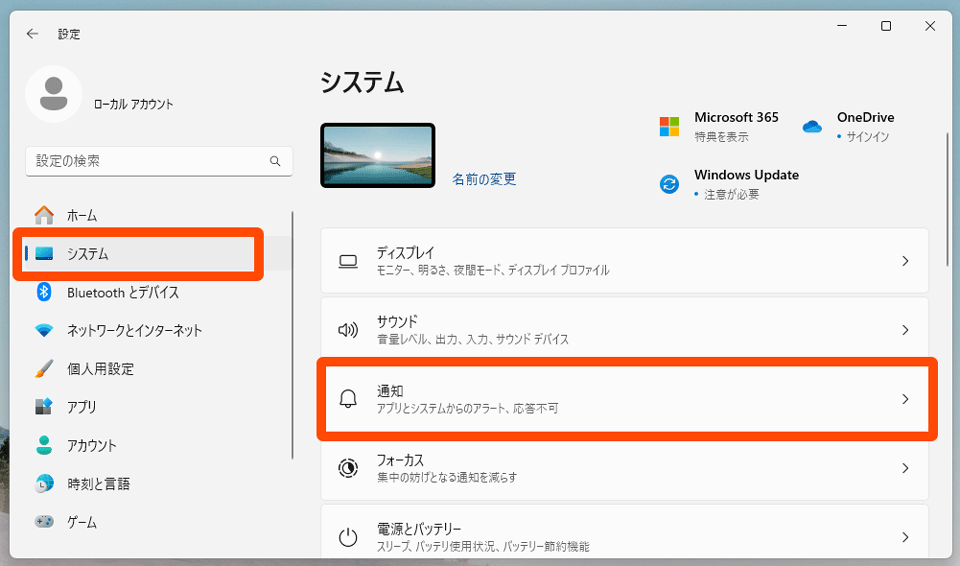Screen dimensions: 960x566
Task: Click the システム monitor icon in sidebar
Action: 44,254
